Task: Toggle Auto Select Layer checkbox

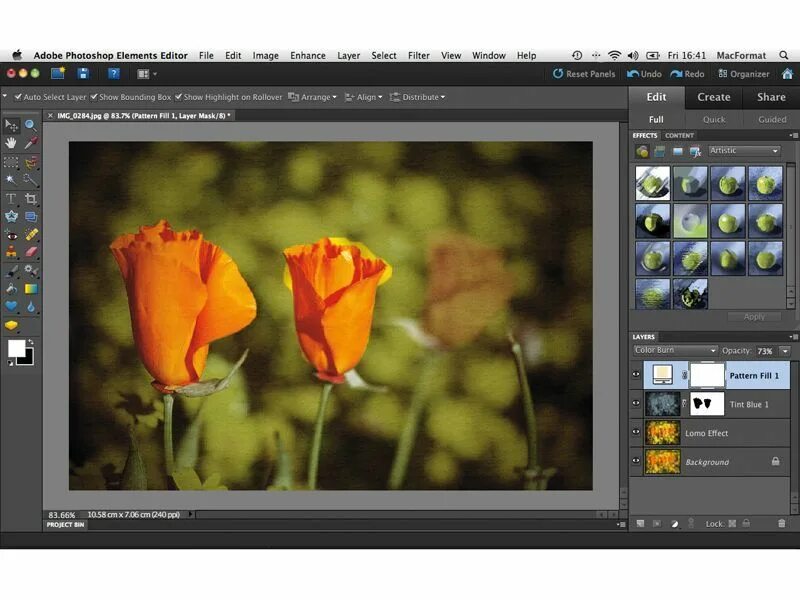Action: coord(18,96)
